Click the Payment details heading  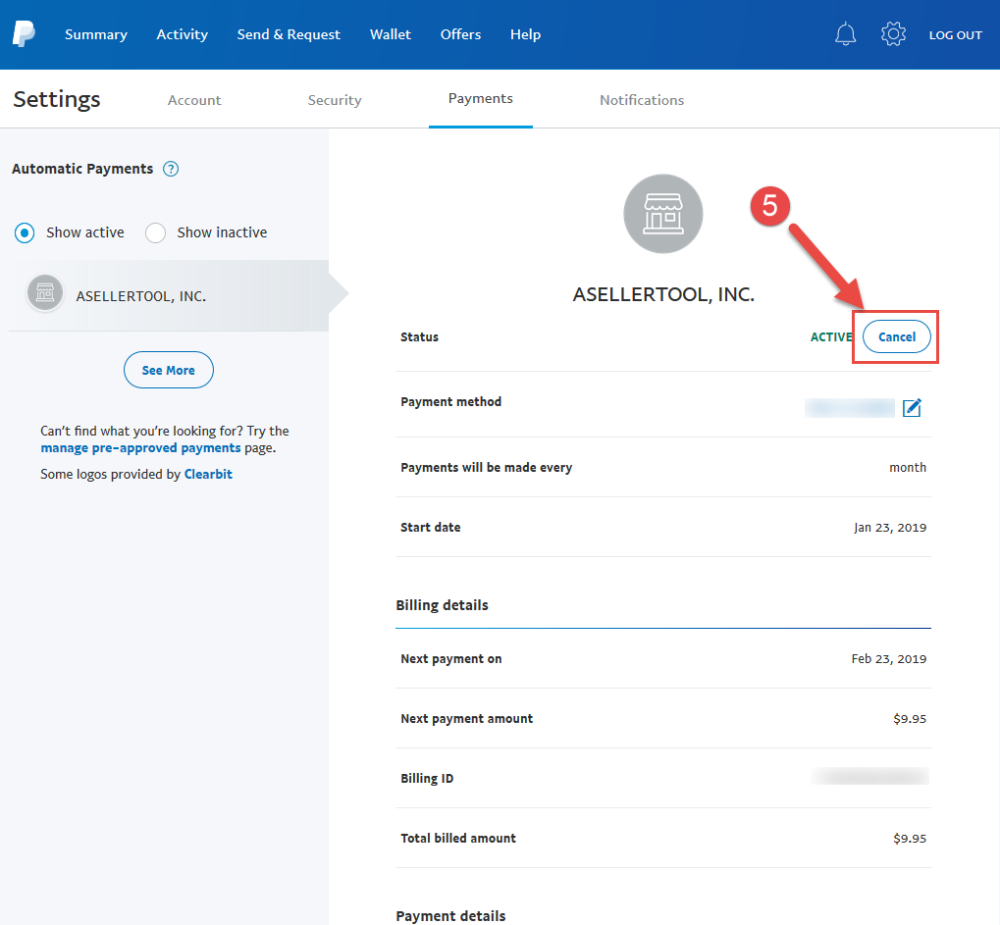click(x=451, y=916)
